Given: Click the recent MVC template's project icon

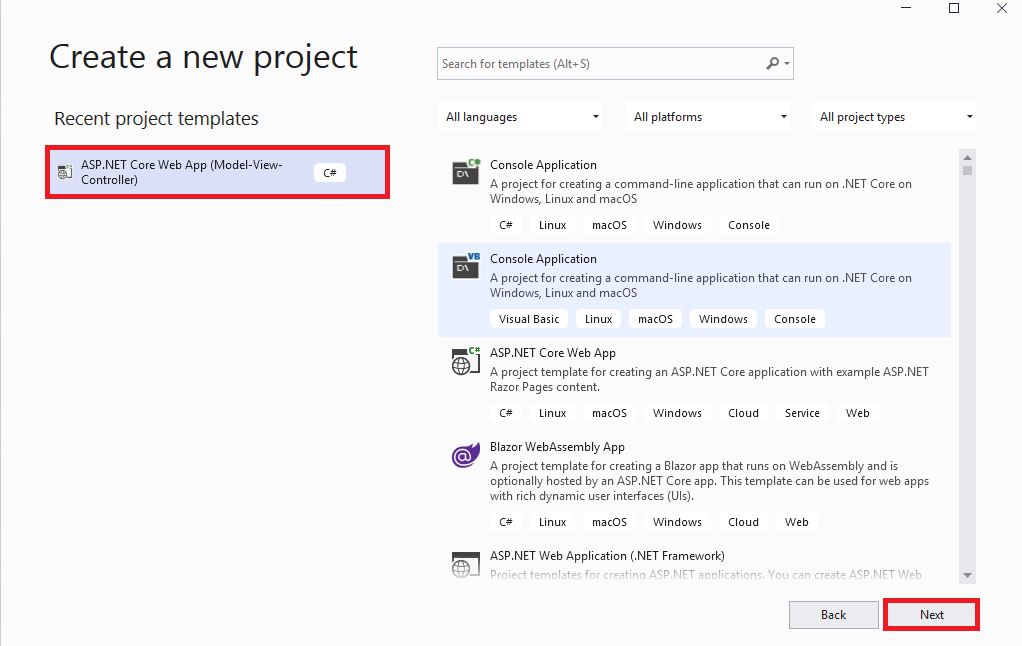Looking at the screenshot, I should point(64,172).
